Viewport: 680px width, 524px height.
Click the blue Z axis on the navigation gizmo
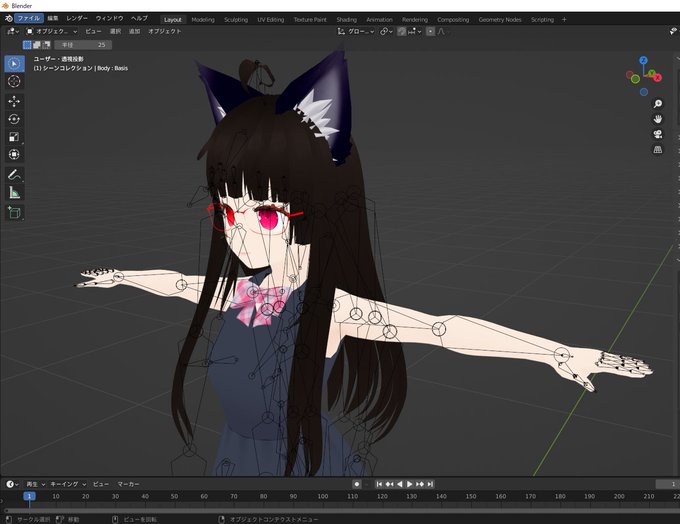pyautogui.click(x=644, y=60)
